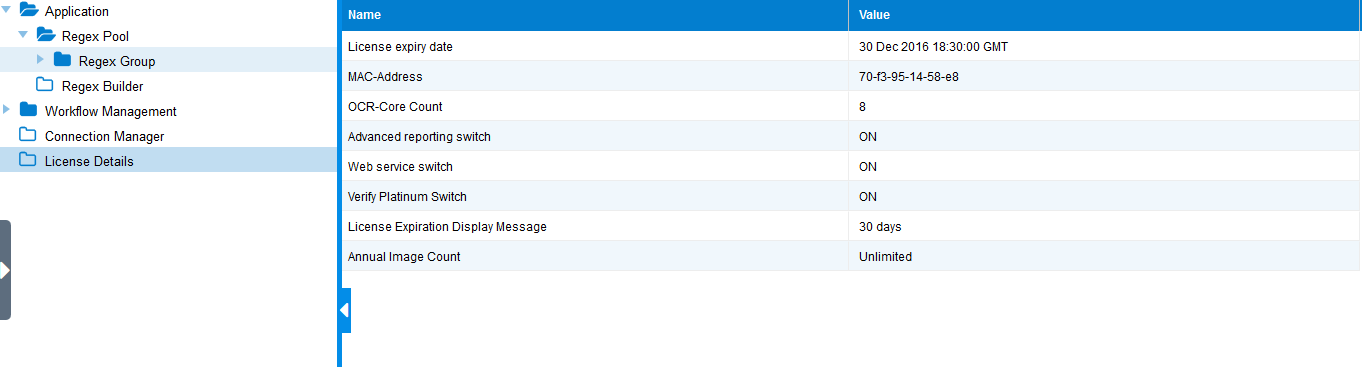
Task: Click the MAC-Address value cell
Action: [1105, 76]
